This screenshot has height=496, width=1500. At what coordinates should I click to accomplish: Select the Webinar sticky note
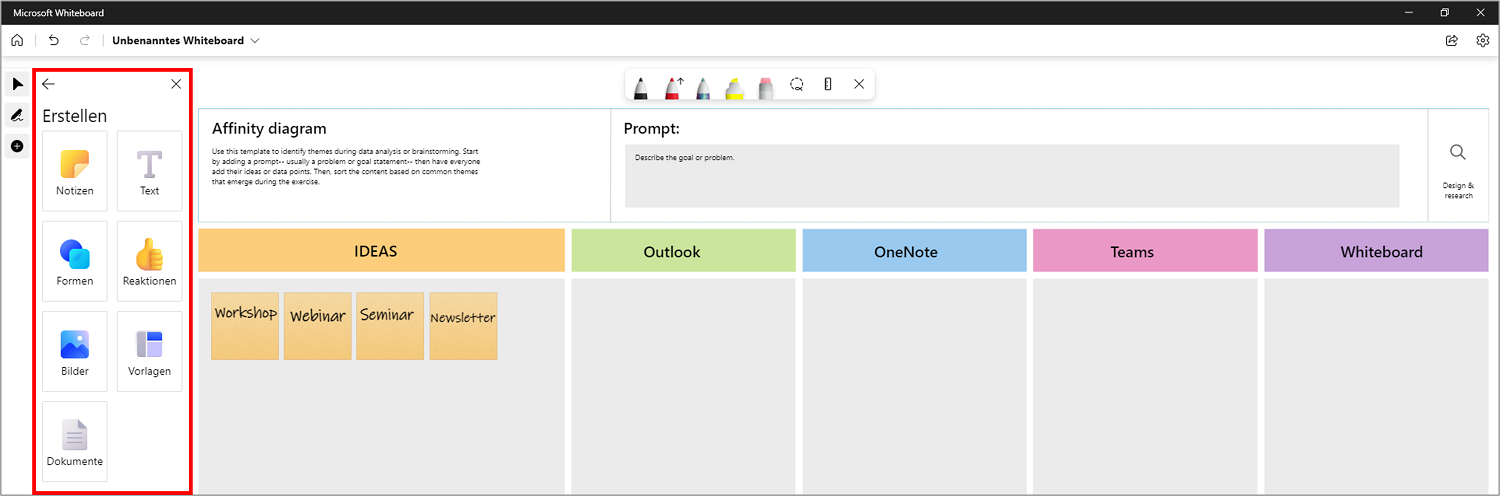317,326
